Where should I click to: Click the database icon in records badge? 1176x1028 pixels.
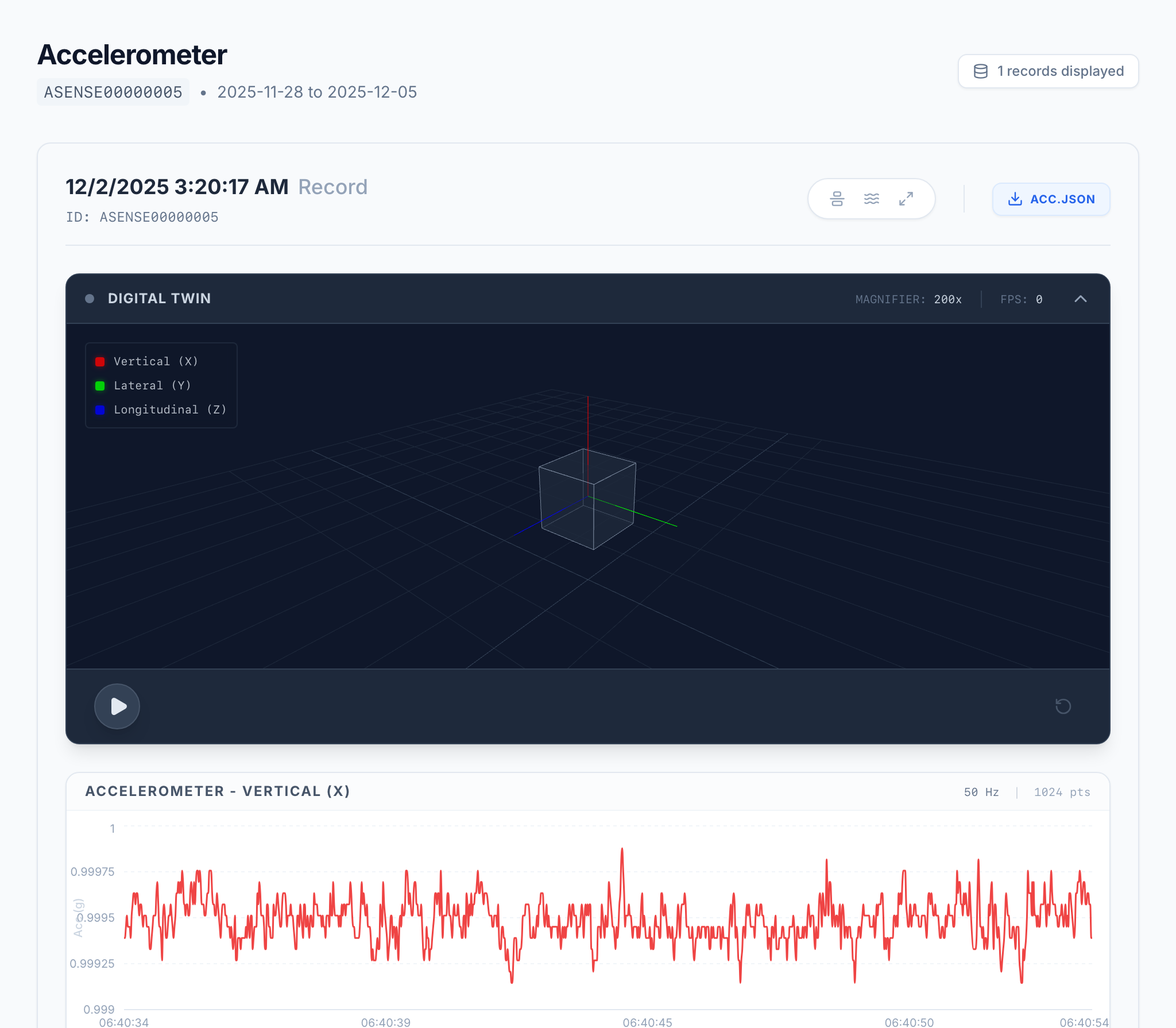click(x=981, y=71)
